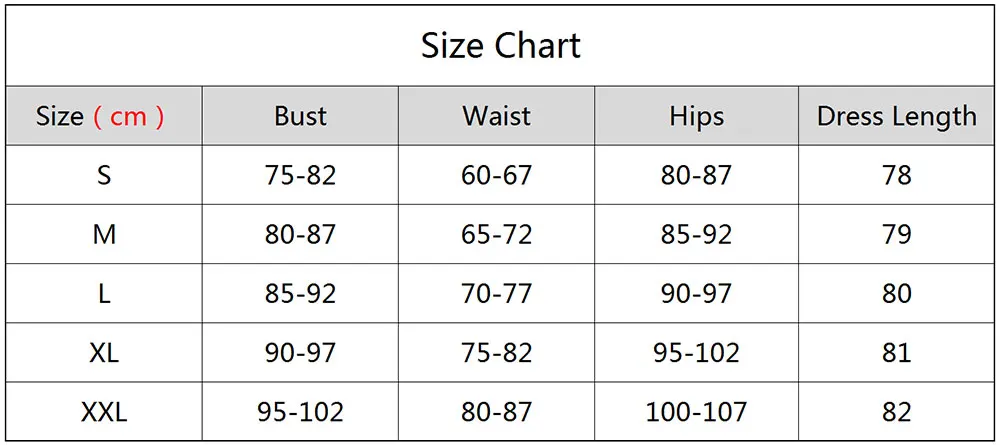Select the S size row label
The height and width of the screenshot is (445, 1000).
pyautogui.click(x=104, y=175)
